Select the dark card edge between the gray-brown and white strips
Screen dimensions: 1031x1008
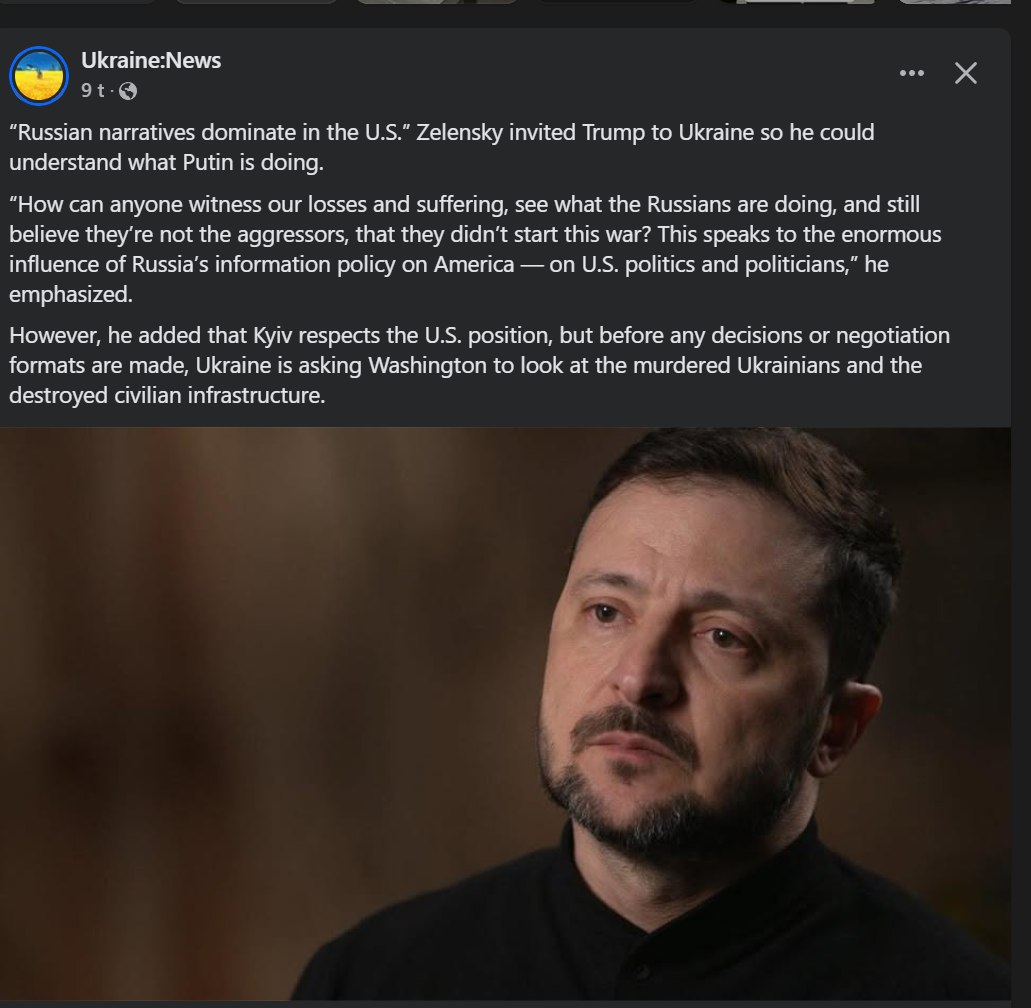pos(618,2)
